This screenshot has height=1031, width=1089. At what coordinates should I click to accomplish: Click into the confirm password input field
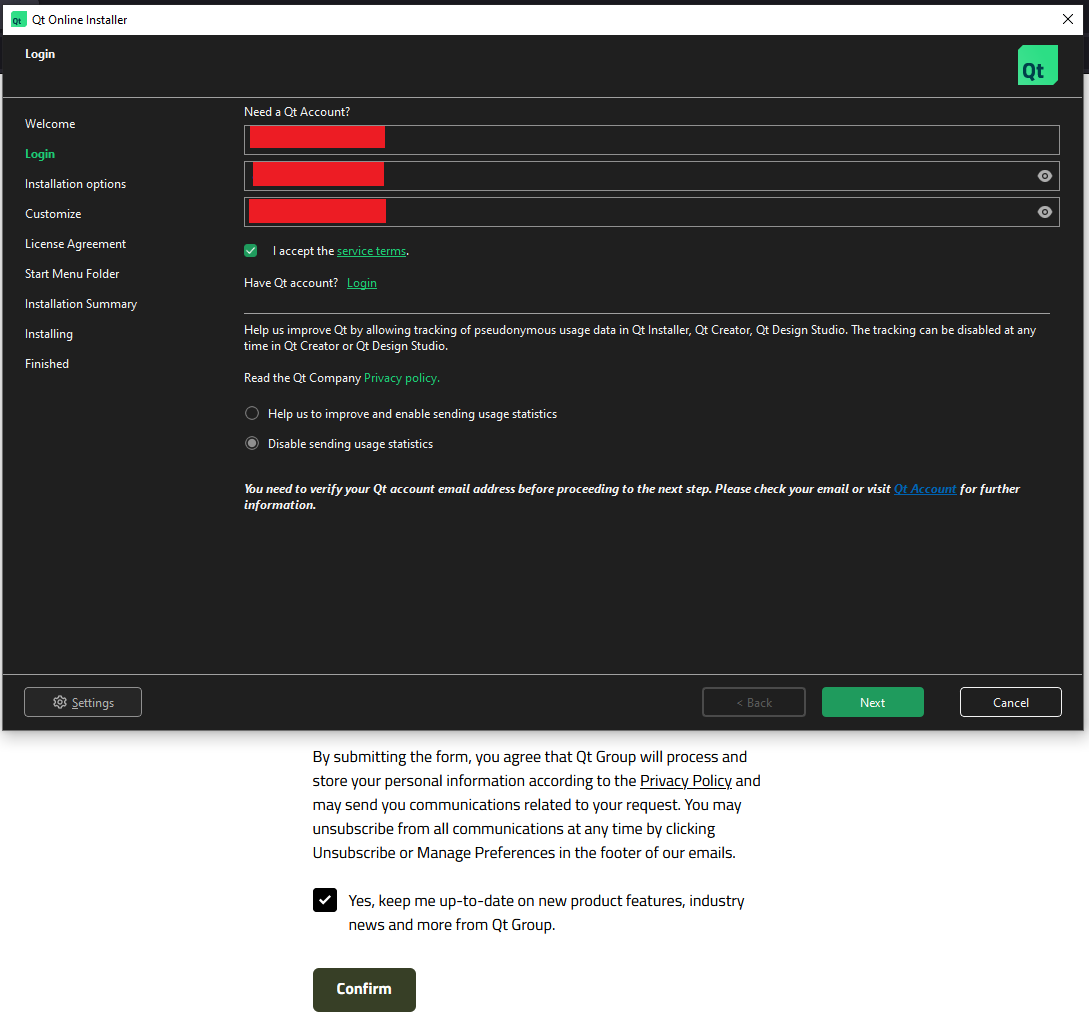pyautogui.click(x=651, y=213)
